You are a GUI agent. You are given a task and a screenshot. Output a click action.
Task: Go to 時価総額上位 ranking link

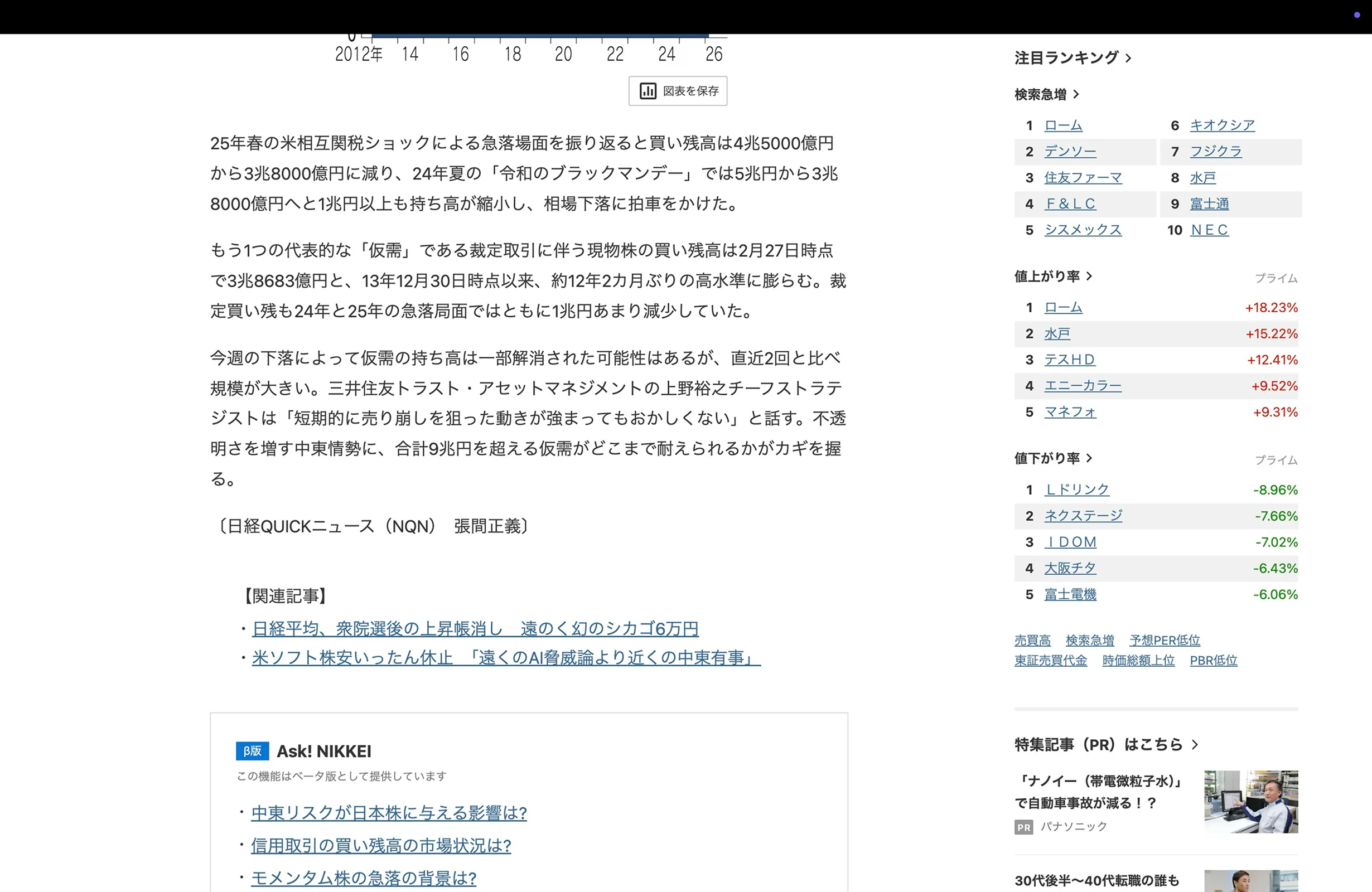click(x=1138, y=660)
